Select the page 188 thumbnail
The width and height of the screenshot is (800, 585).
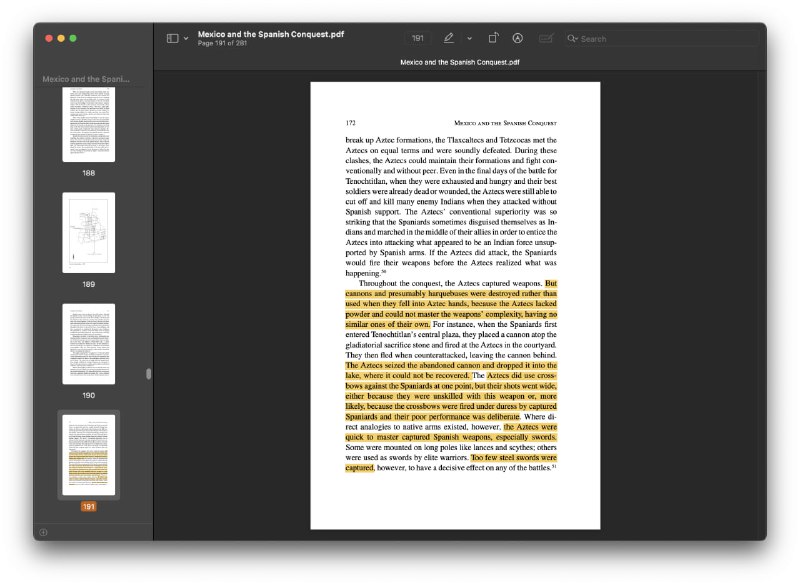(x=89, y=124)
